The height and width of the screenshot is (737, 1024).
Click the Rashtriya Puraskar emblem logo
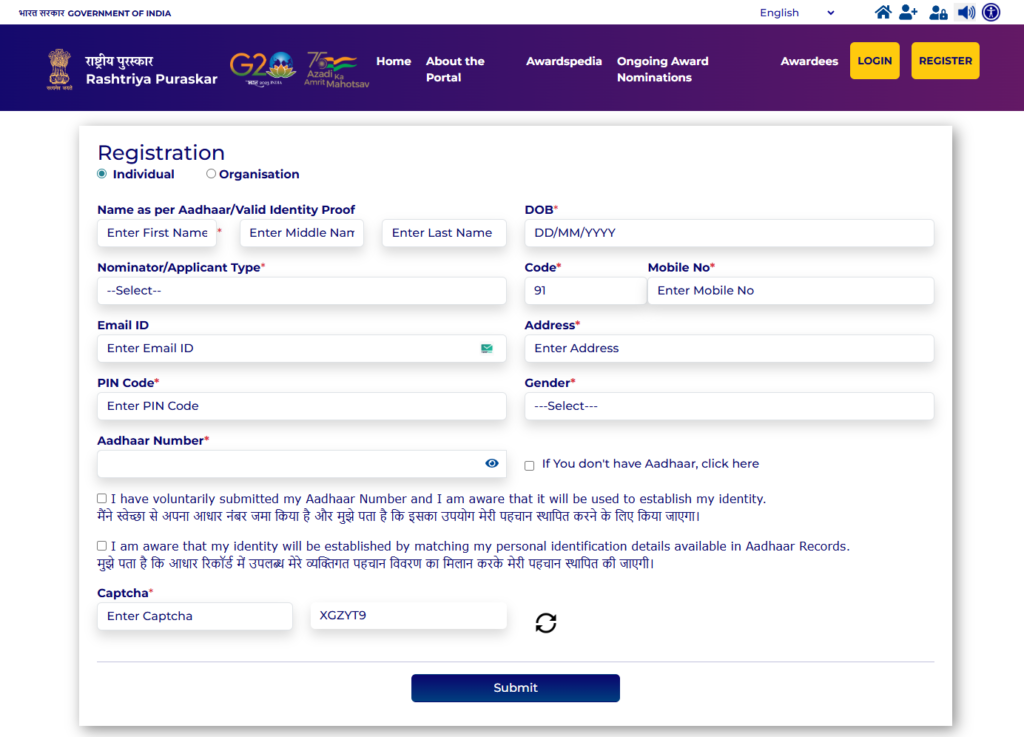click(x=60, y=69)
